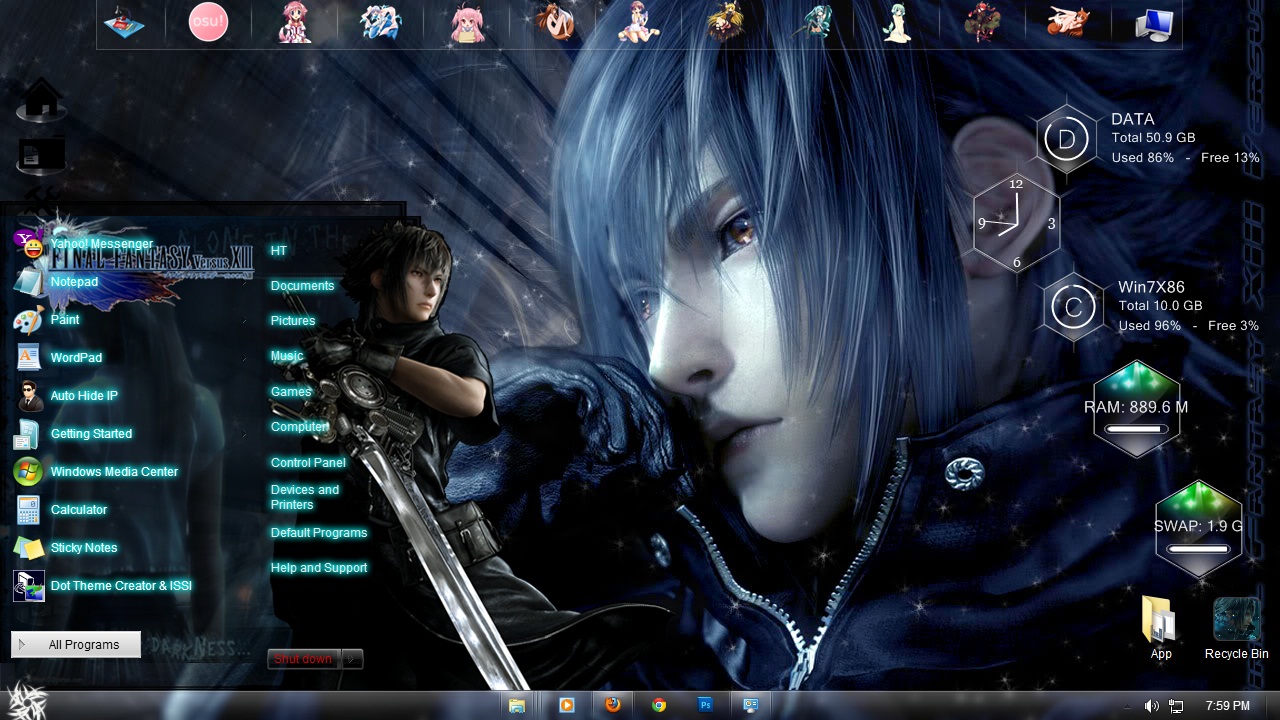Open Auto Hide IP program icon

pyautogui.click(x=28, y=395)
